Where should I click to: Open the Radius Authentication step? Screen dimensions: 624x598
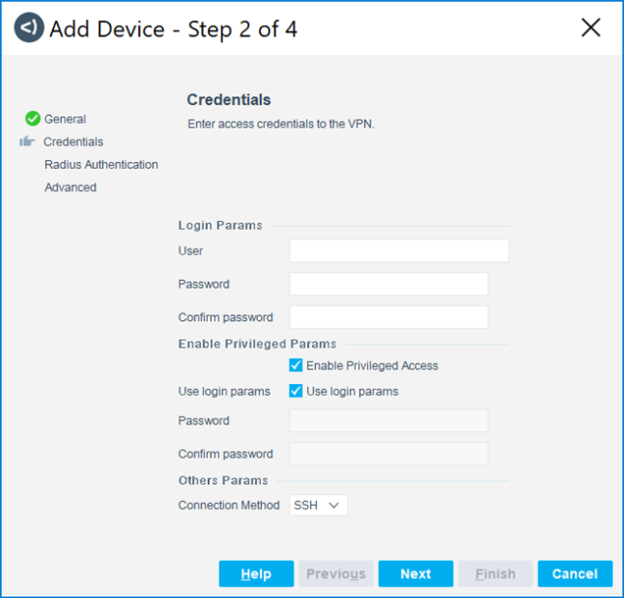(101, 165)
